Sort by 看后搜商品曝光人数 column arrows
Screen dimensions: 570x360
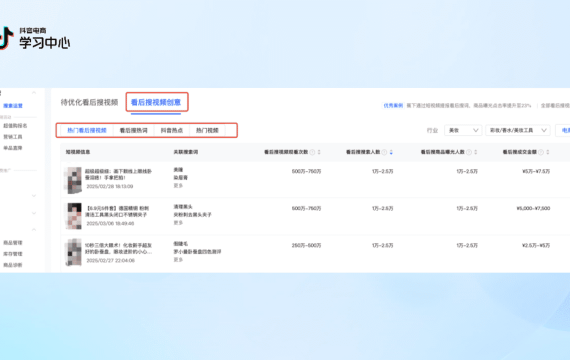coord(475,152)
